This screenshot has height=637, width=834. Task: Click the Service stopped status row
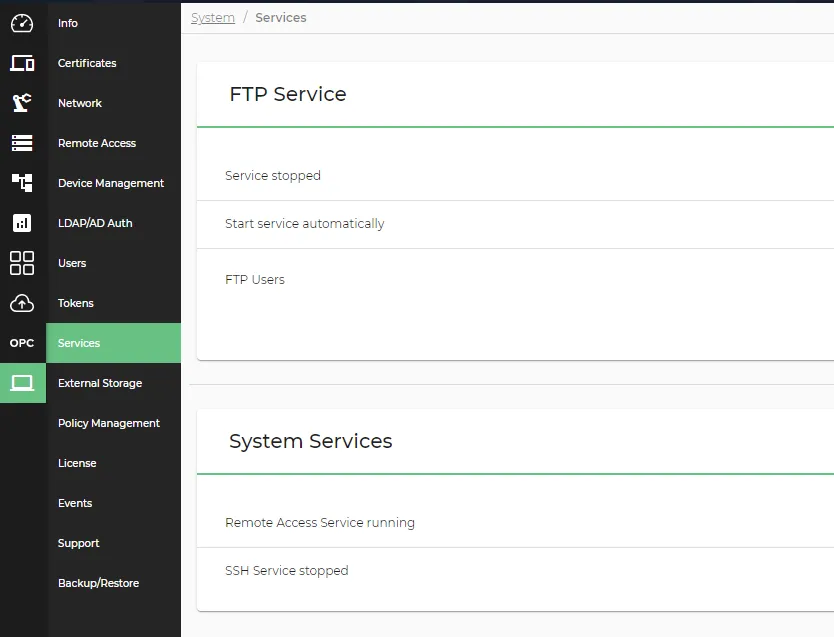coord(515,176)
